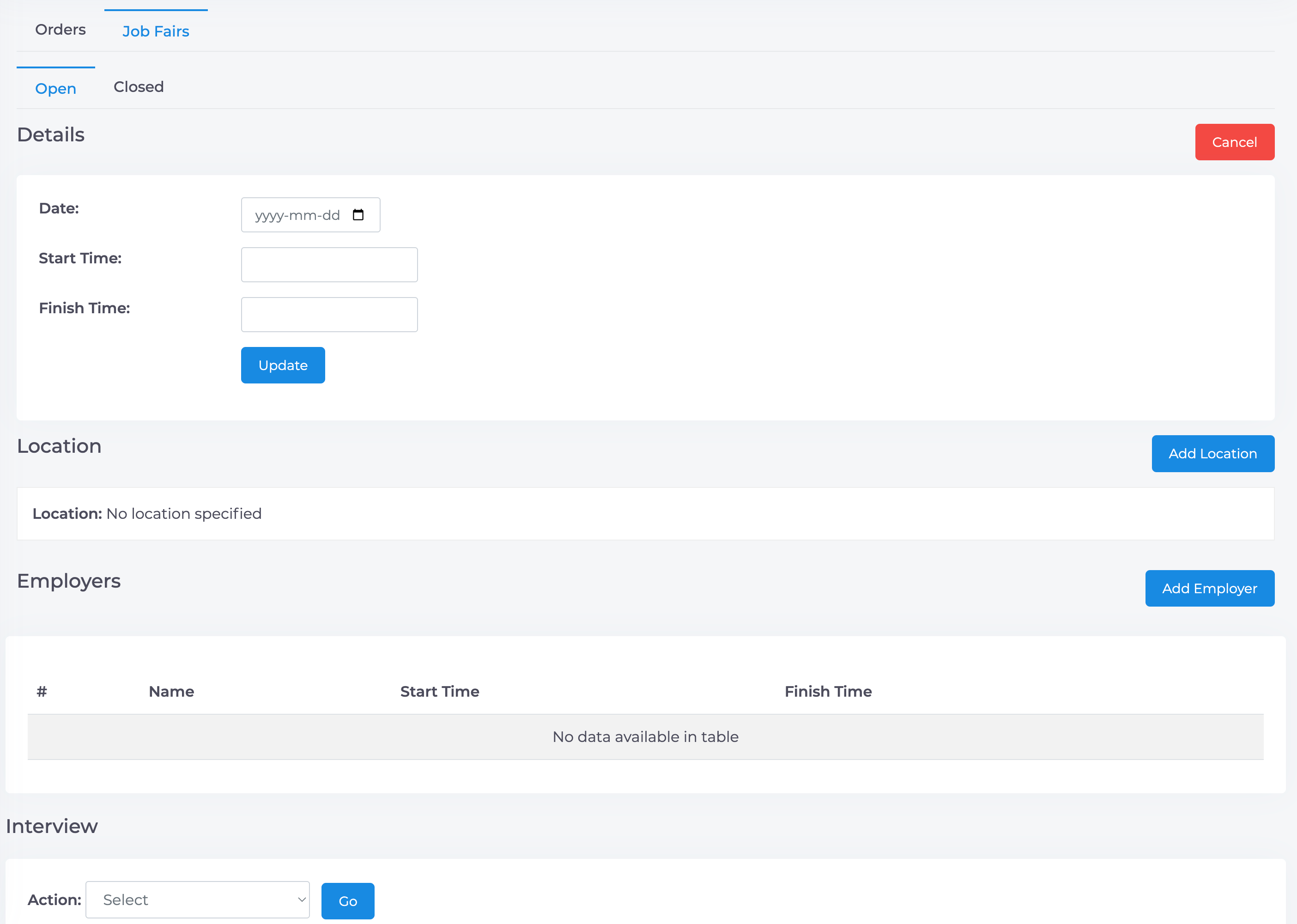Sort table by Finish Time column header
This screenshot has width=1297, height=924.
click(828, 691)
